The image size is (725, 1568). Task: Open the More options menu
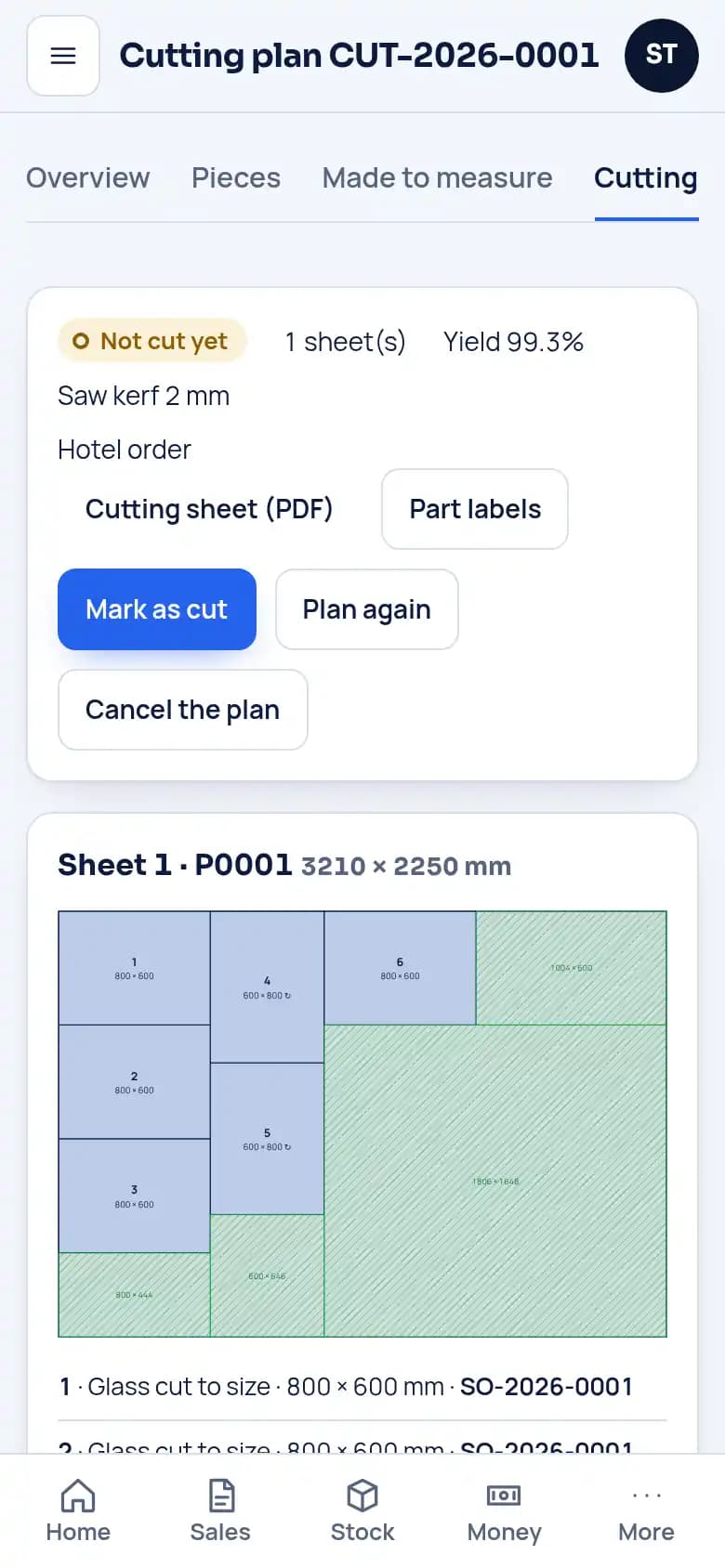pos(646,1511)
